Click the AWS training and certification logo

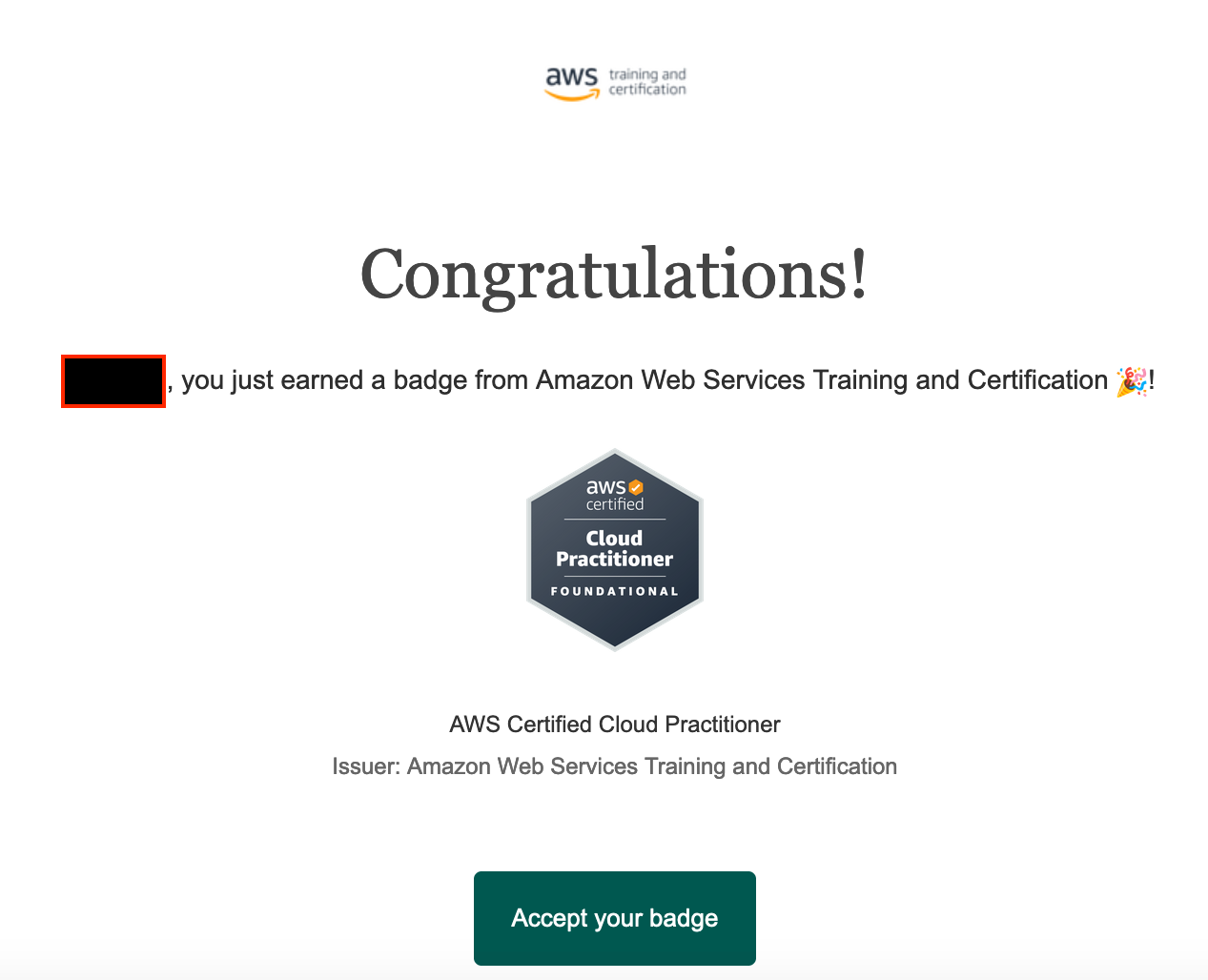click(x=614, y=81)
